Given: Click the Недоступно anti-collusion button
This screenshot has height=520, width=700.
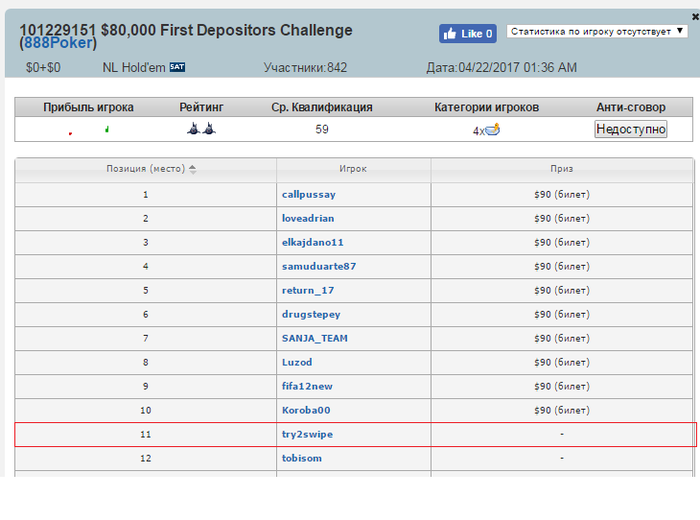Looking at the screenshot, I should (630, 129).
